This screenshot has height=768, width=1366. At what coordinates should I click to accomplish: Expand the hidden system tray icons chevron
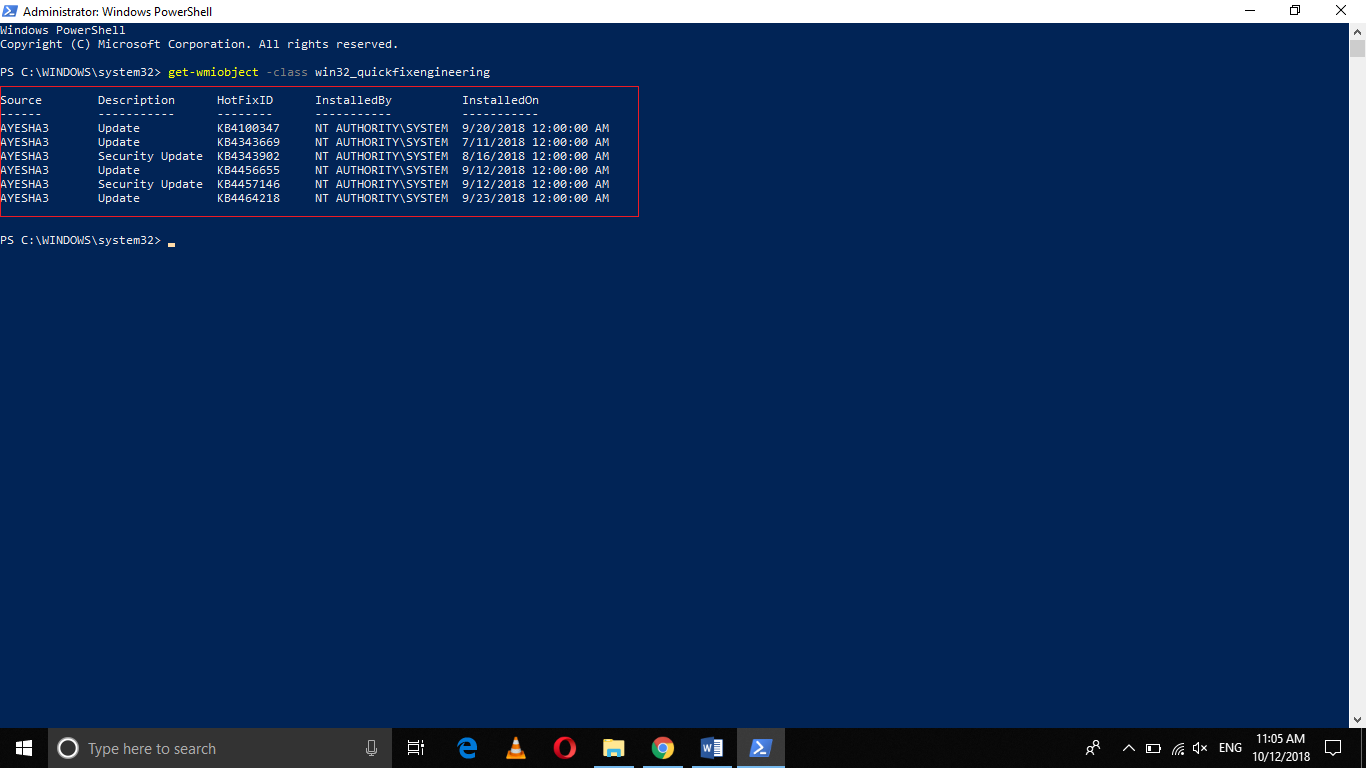point(1129,748)
